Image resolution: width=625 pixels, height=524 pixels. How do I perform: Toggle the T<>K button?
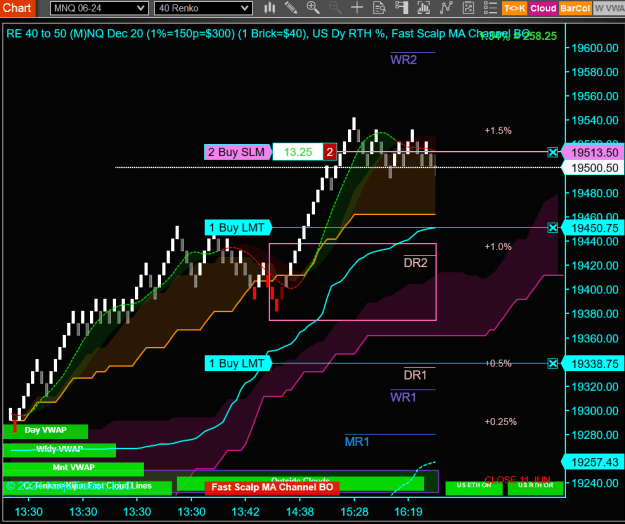515,8
